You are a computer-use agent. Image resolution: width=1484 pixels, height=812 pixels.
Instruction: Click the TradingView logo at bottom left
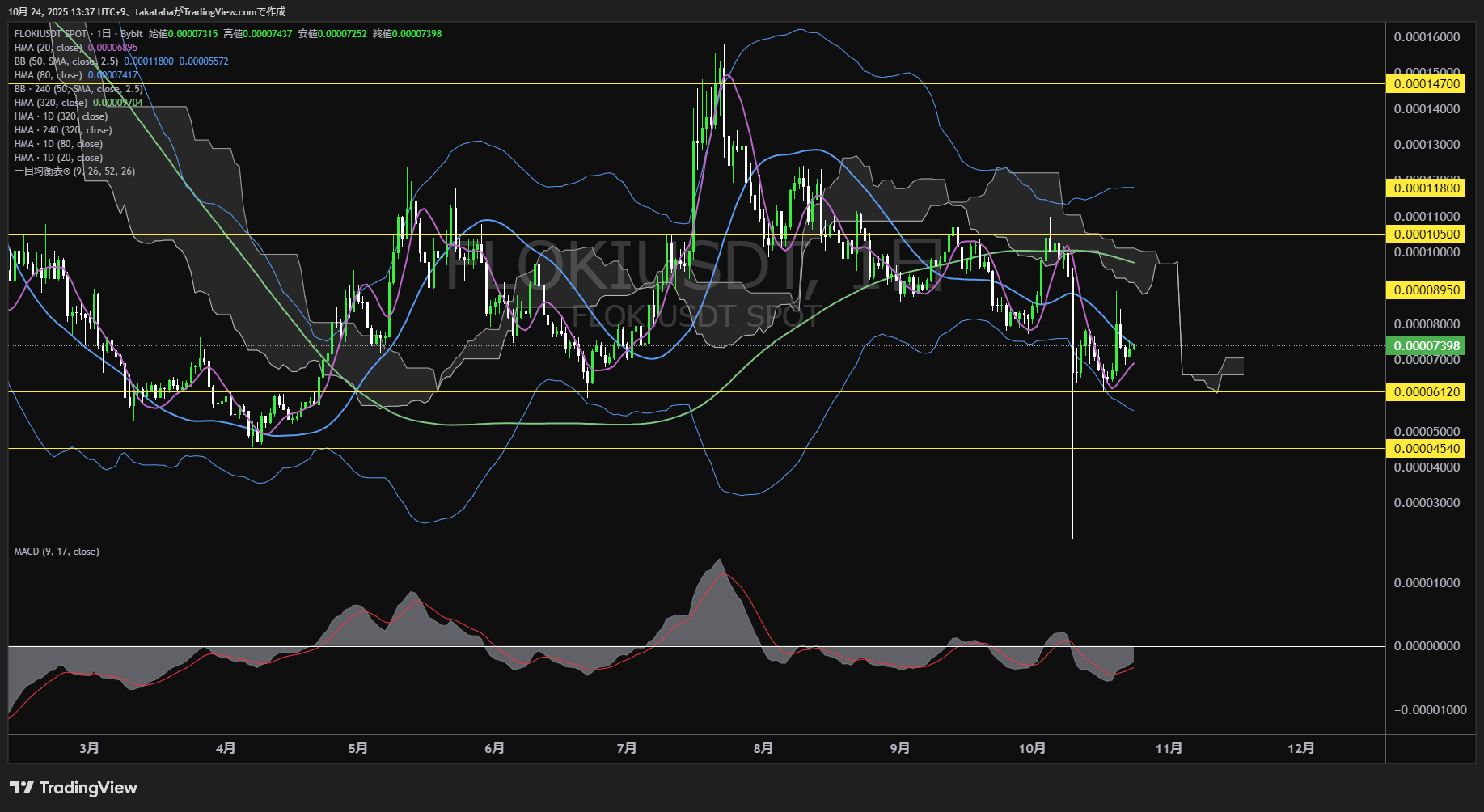[74, 788]
